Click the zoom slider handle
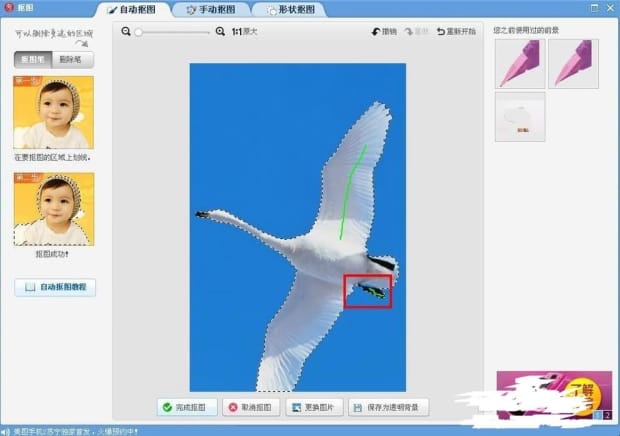This screenshot has height=436, width=620. click(138, 32)
